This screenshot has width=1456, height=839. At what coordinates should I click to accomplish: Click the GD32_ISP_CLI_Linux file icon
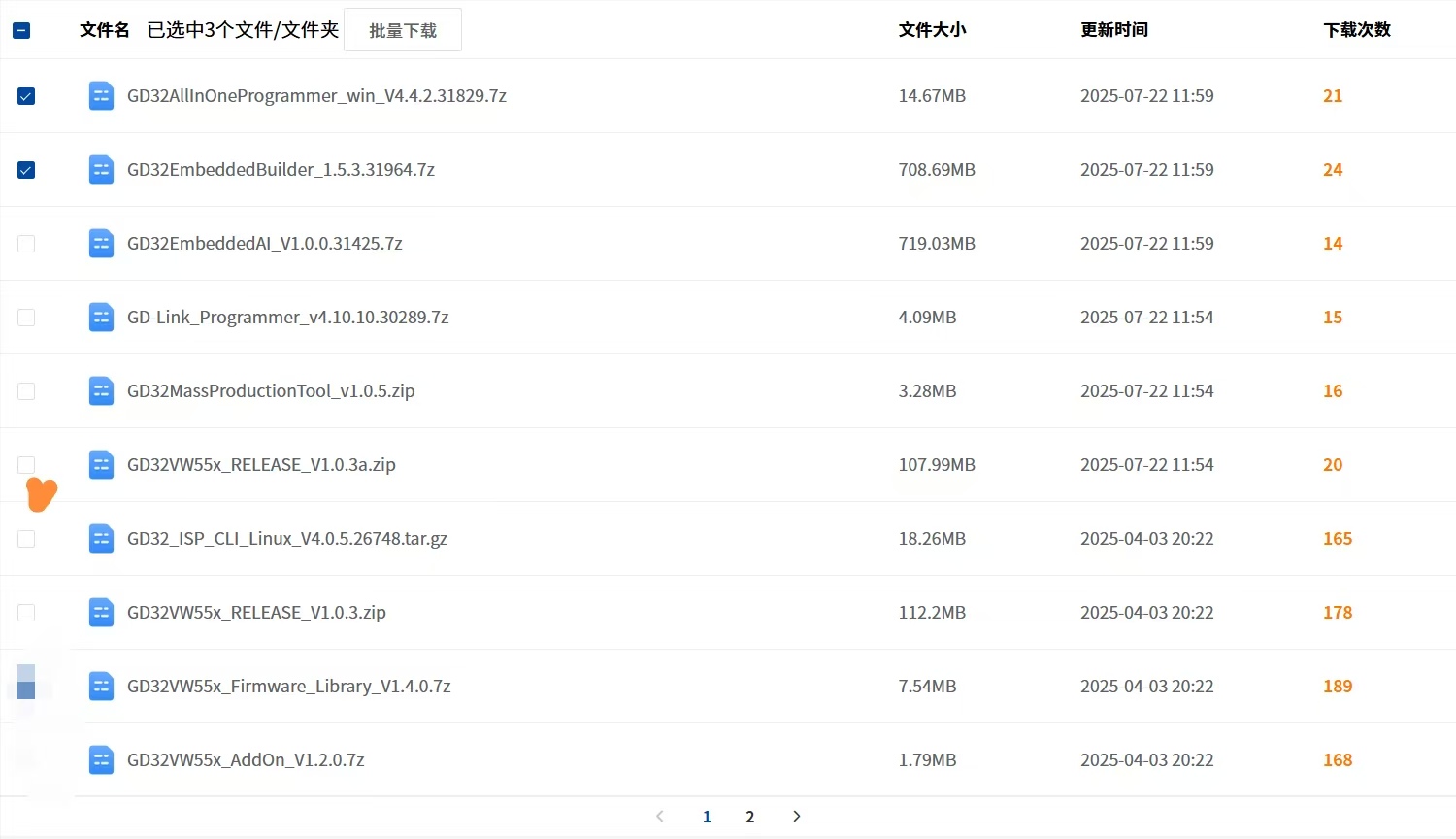tap(101, 539)
